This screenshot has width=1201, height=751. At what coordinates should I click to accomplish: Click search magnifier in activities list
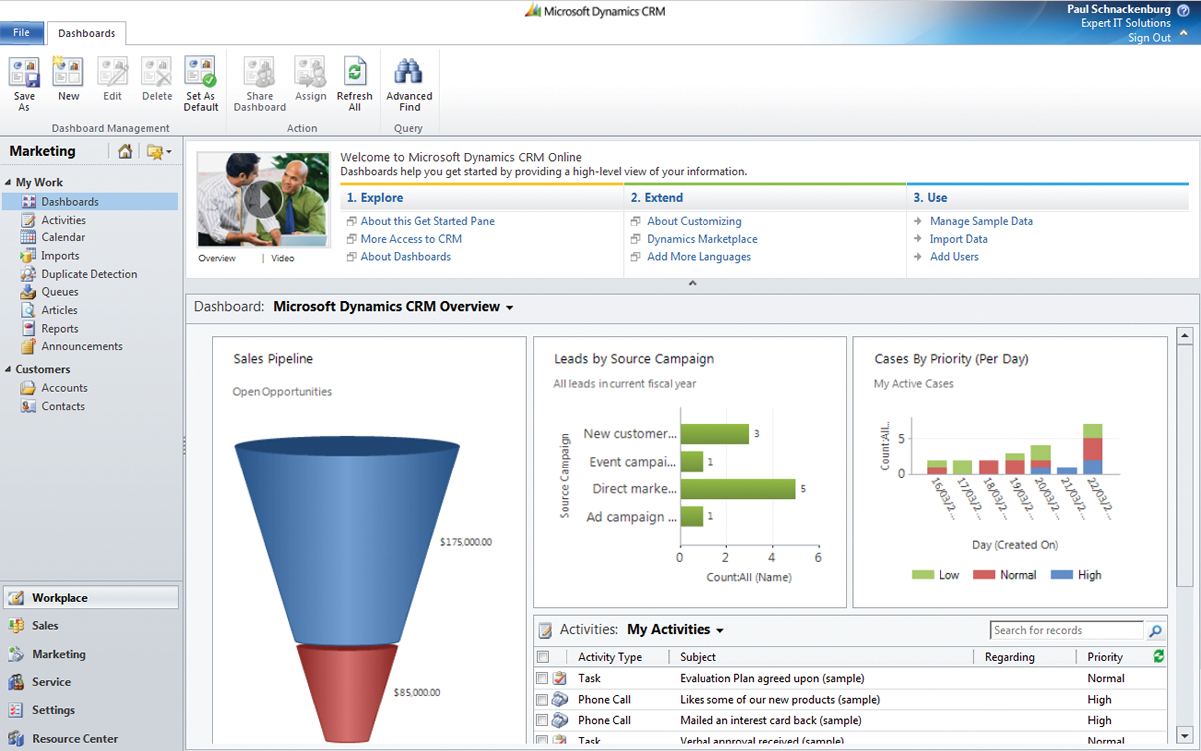click(x=1155, y=631)
